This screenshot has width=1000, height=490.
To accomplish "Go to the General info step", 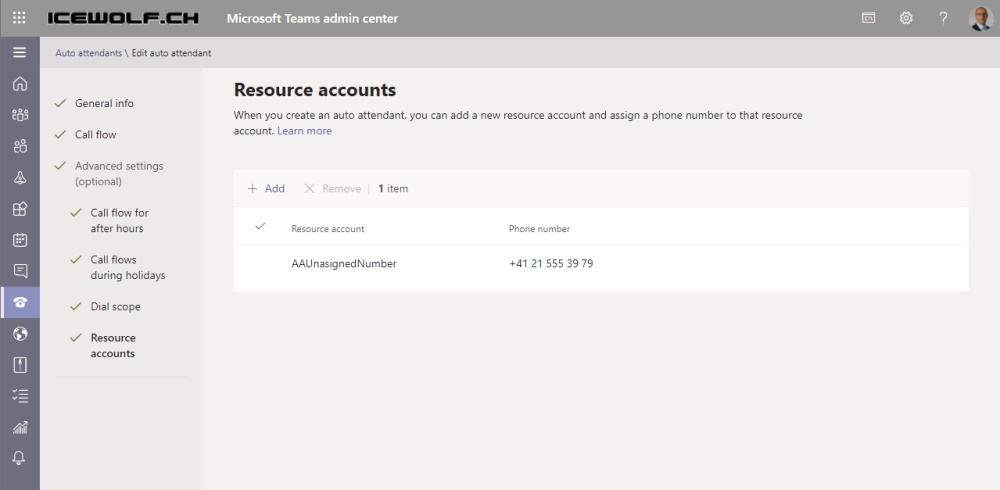I will (104, 103).
